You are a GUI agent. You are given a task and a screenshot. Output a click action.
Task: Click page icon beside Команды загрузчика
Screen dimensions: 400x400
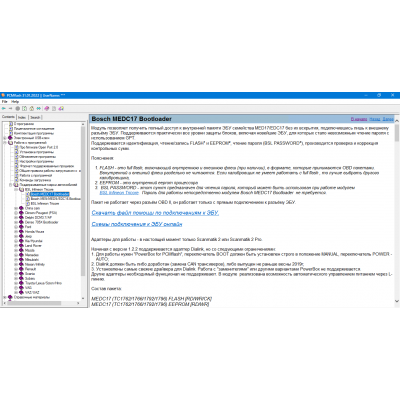click(x=16, y=180)
